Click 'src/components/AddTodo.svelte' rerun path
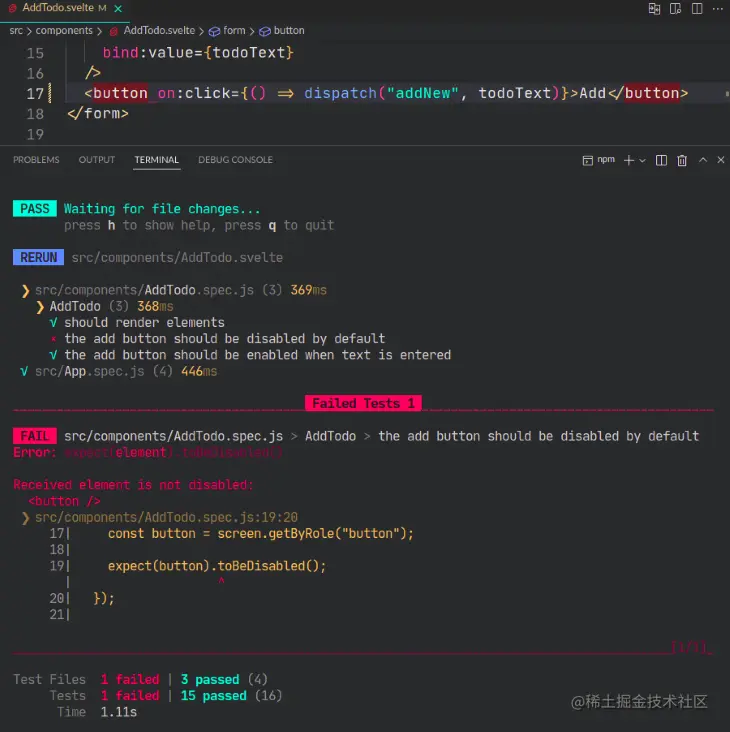730x732 pixels. (x=177, y=258)
